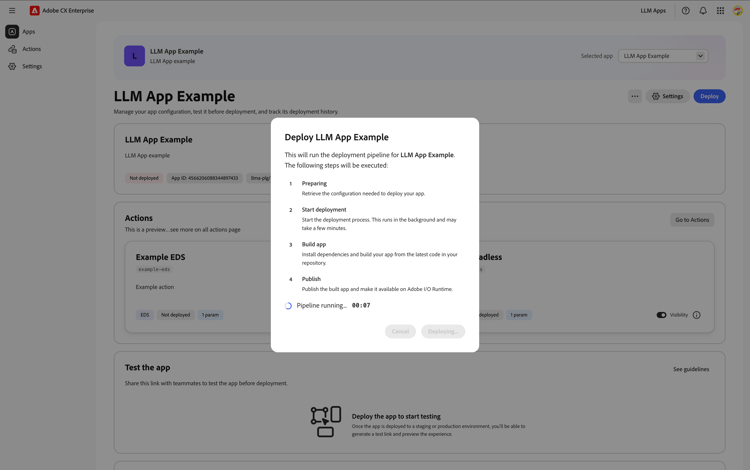This screenshot has width=750, height=470.
Task: Click the Example EDS card title
Action: click(160, 257)
